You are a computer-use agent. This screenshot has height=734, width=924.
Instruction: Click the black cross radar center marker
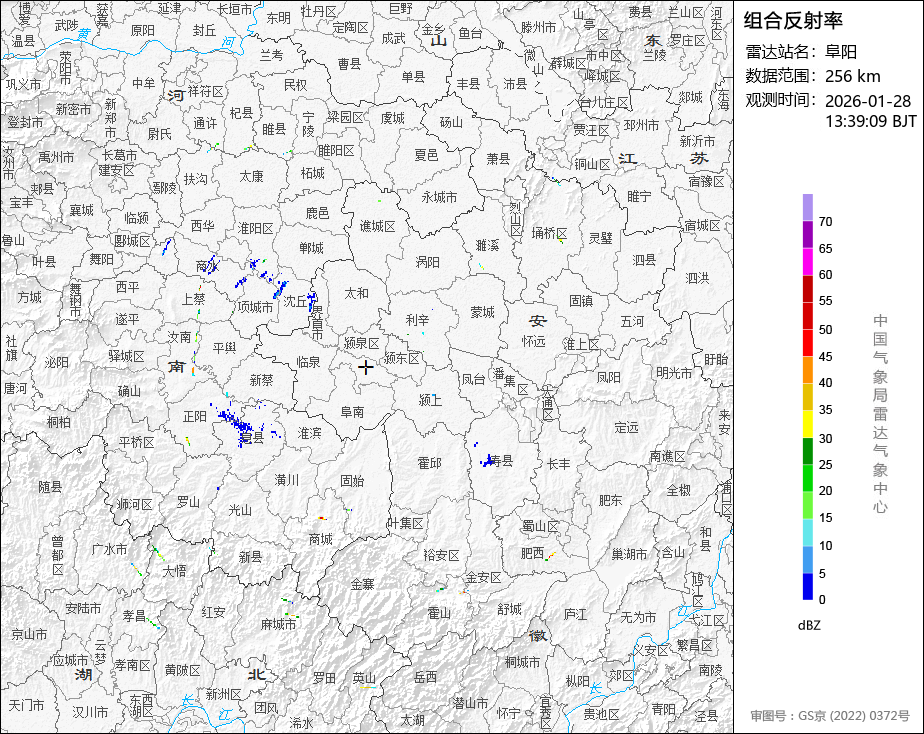coord(365,368)
